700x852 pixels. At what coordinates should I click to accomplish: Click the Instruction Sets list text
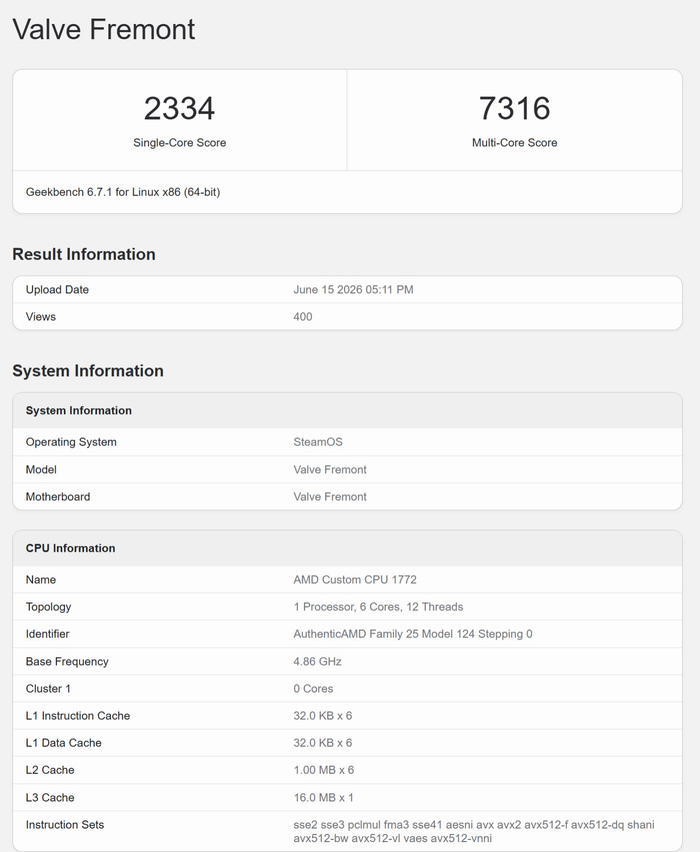pos(474,831)
